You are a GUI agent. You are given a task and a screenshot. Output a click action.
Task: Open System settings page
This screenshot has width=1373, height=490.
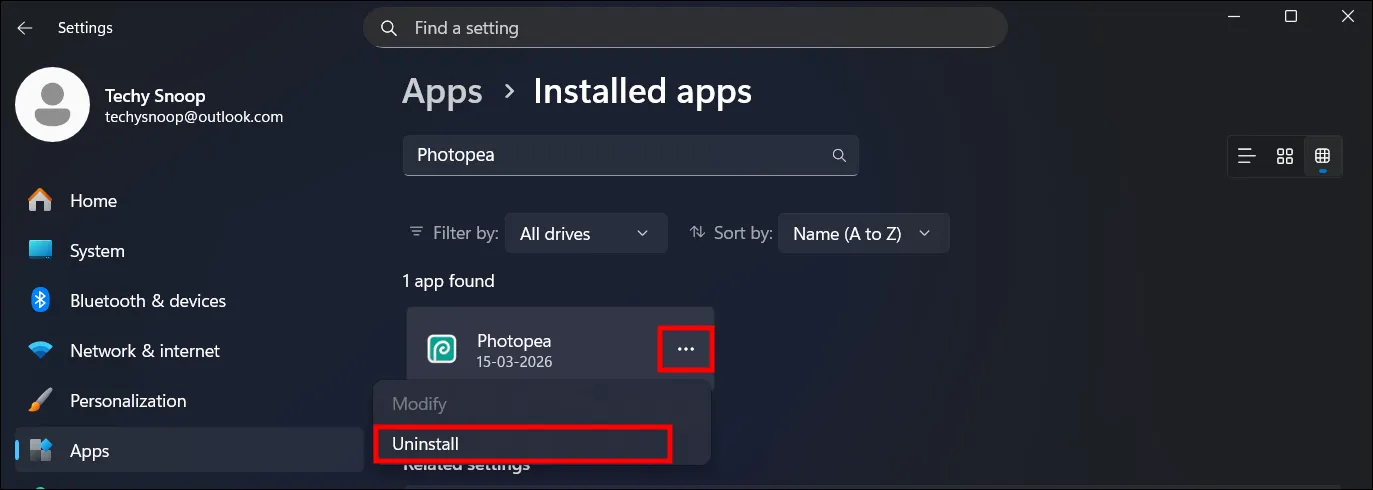190,251
